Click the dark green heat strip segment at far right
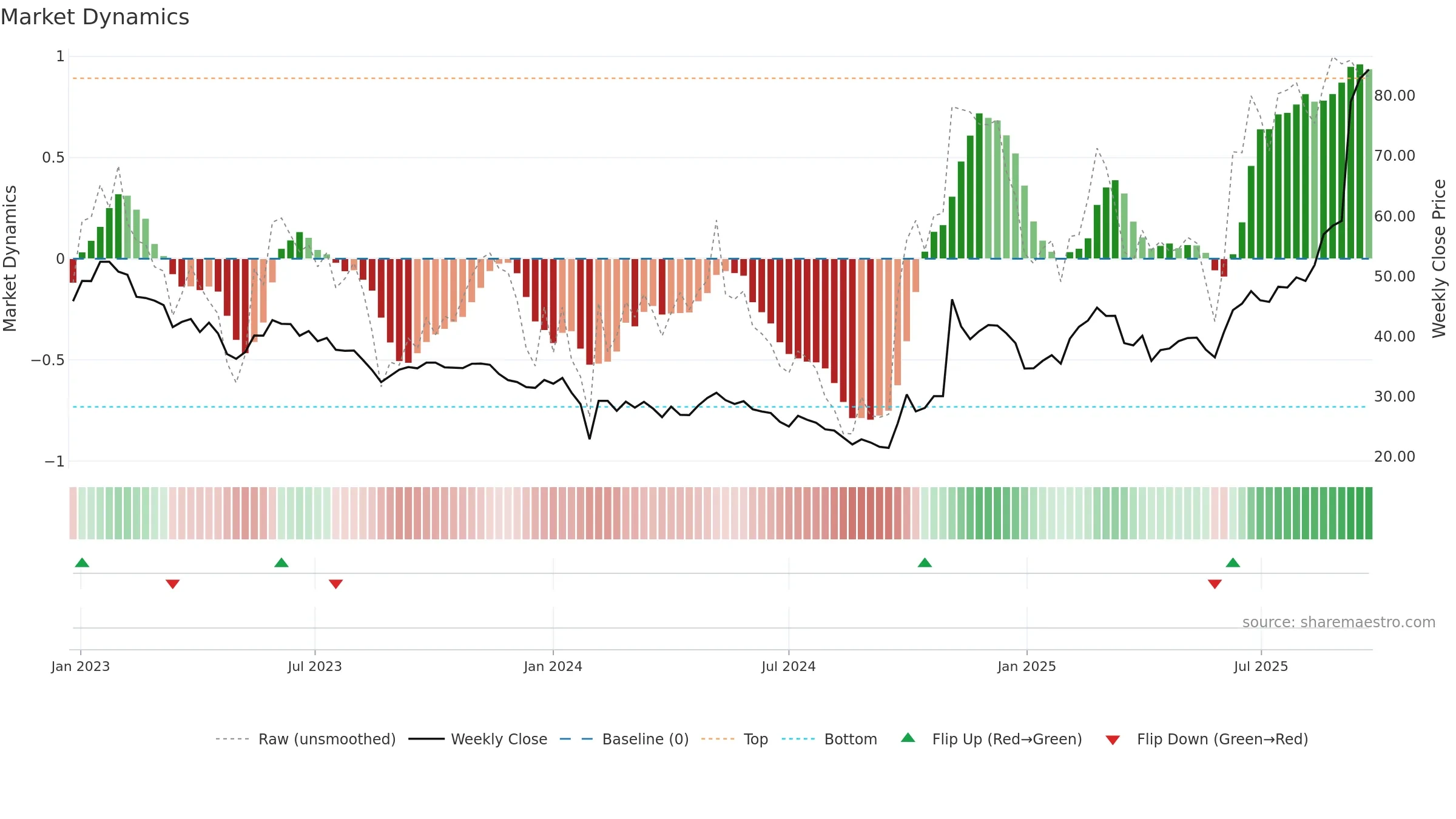1456x819 pixels. click(1369, 513)
